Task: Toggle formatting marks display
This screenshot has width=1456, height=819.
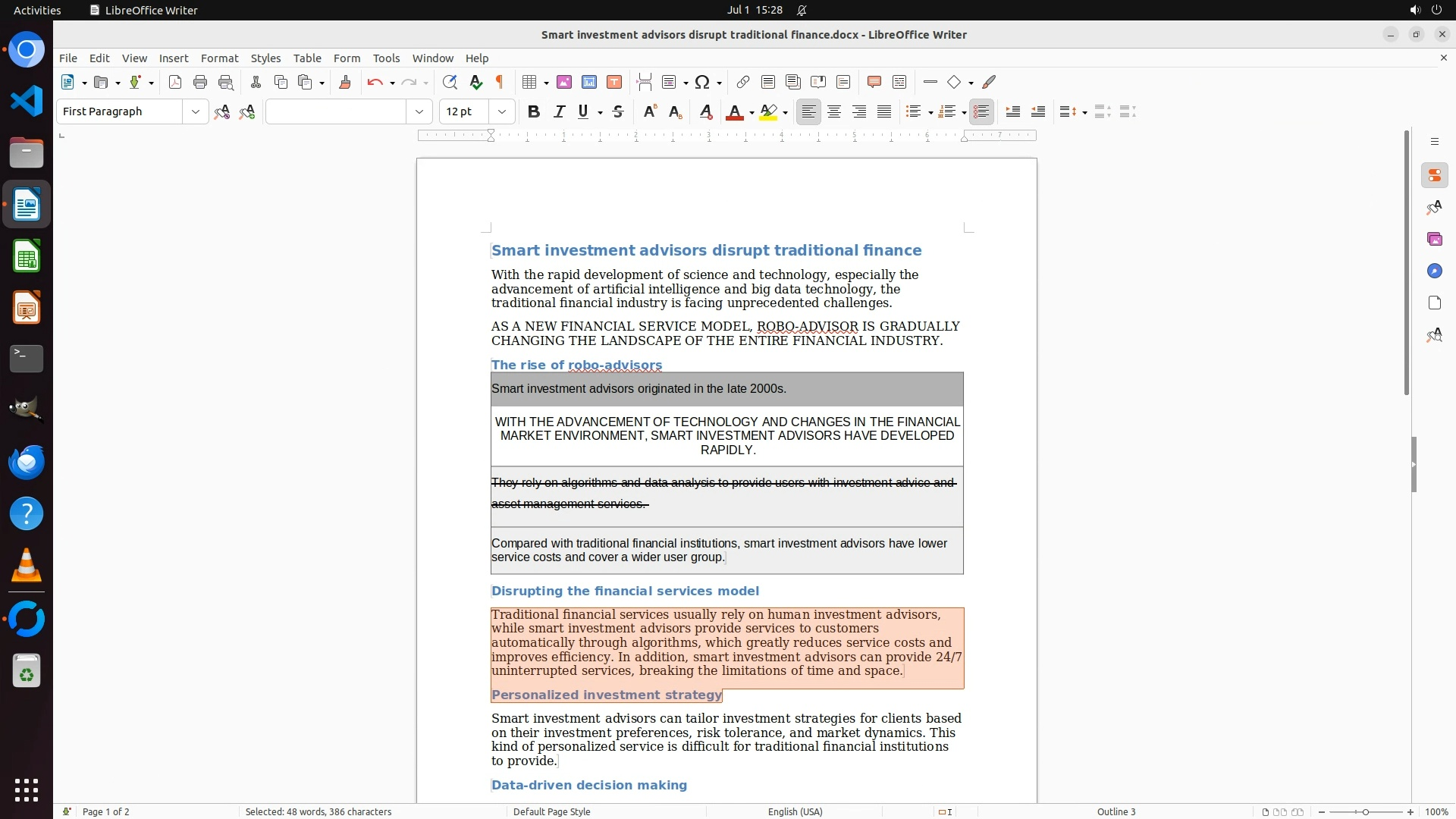Action: [500, 82]
